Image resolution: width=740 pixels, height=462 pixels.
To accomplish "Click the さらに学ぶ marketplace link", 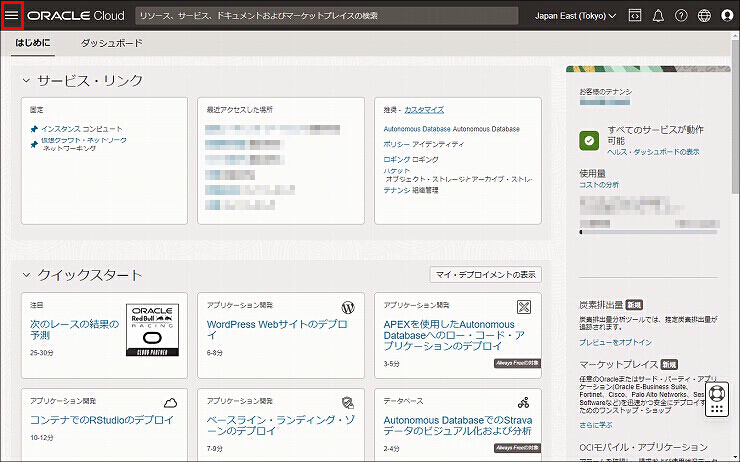I will click(596, 425).
